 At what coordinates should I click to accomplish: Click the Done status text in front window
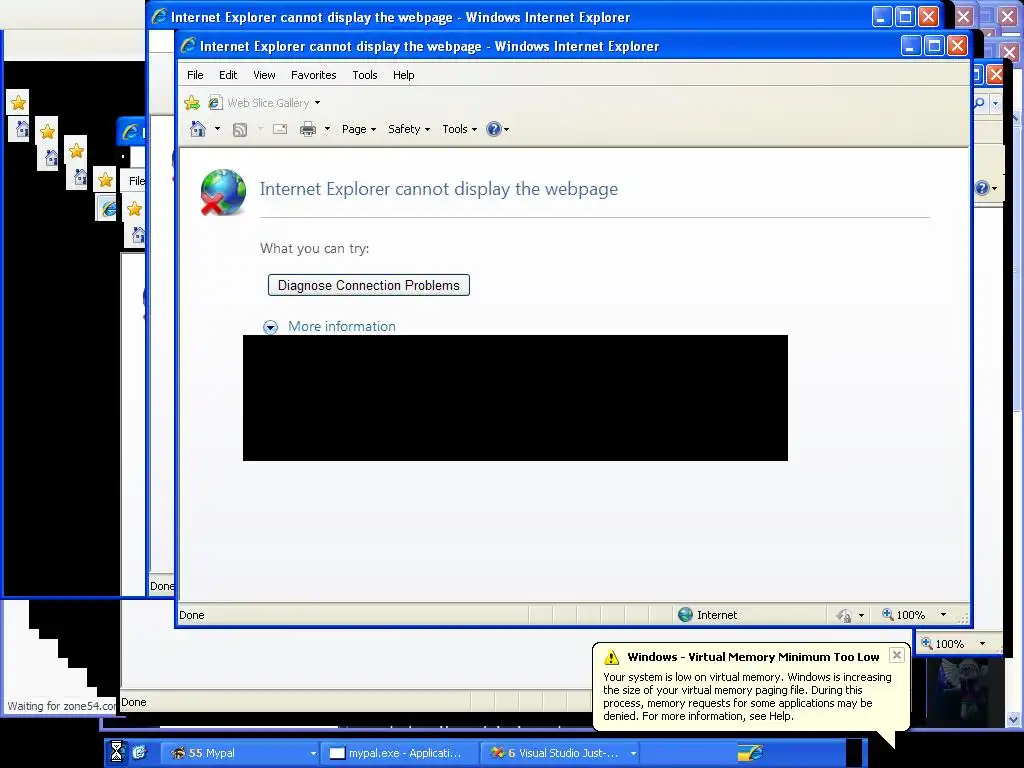pyautogui.click(x=192, y=615)
